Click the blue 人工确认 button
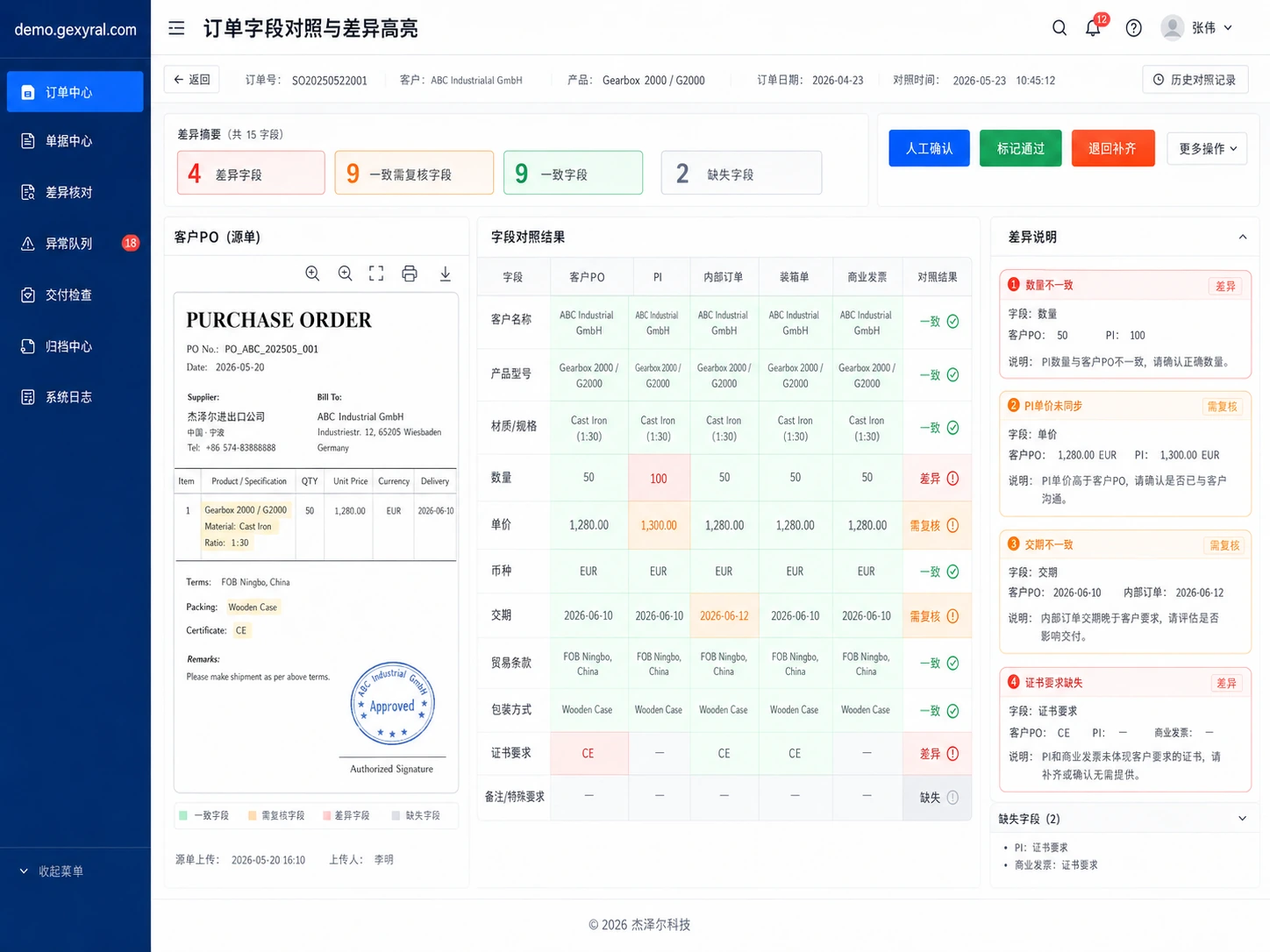 click(x=929, y=148)
